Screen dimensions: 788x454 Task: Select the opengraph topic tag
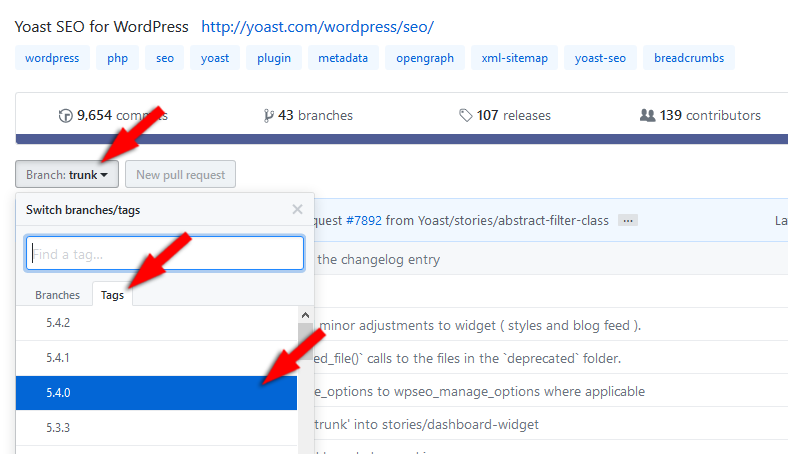pyautogui.click(x=425, y=58)
